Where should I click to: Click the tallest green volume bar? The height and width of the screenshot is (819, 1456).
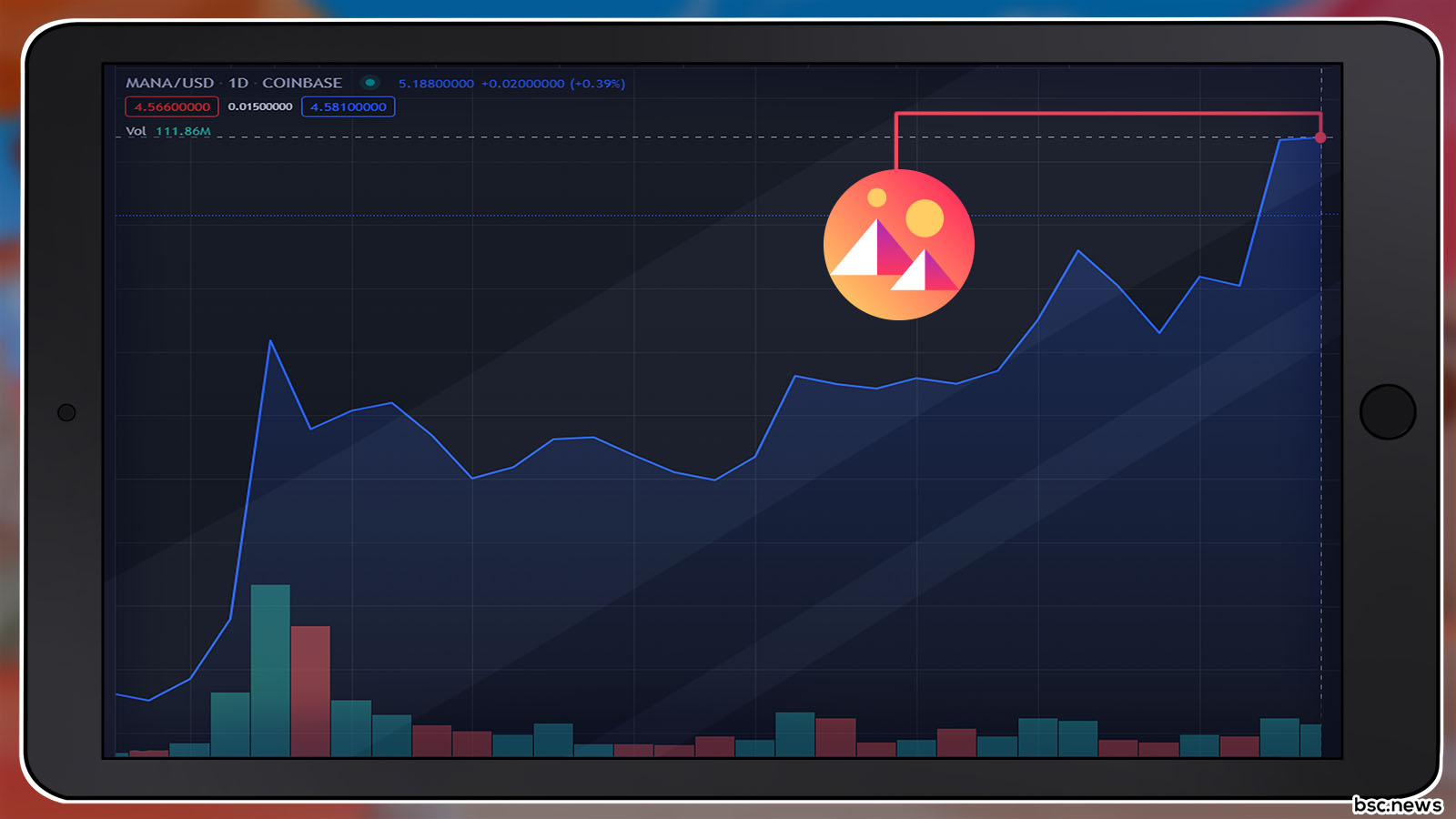(x=270, y=671)
